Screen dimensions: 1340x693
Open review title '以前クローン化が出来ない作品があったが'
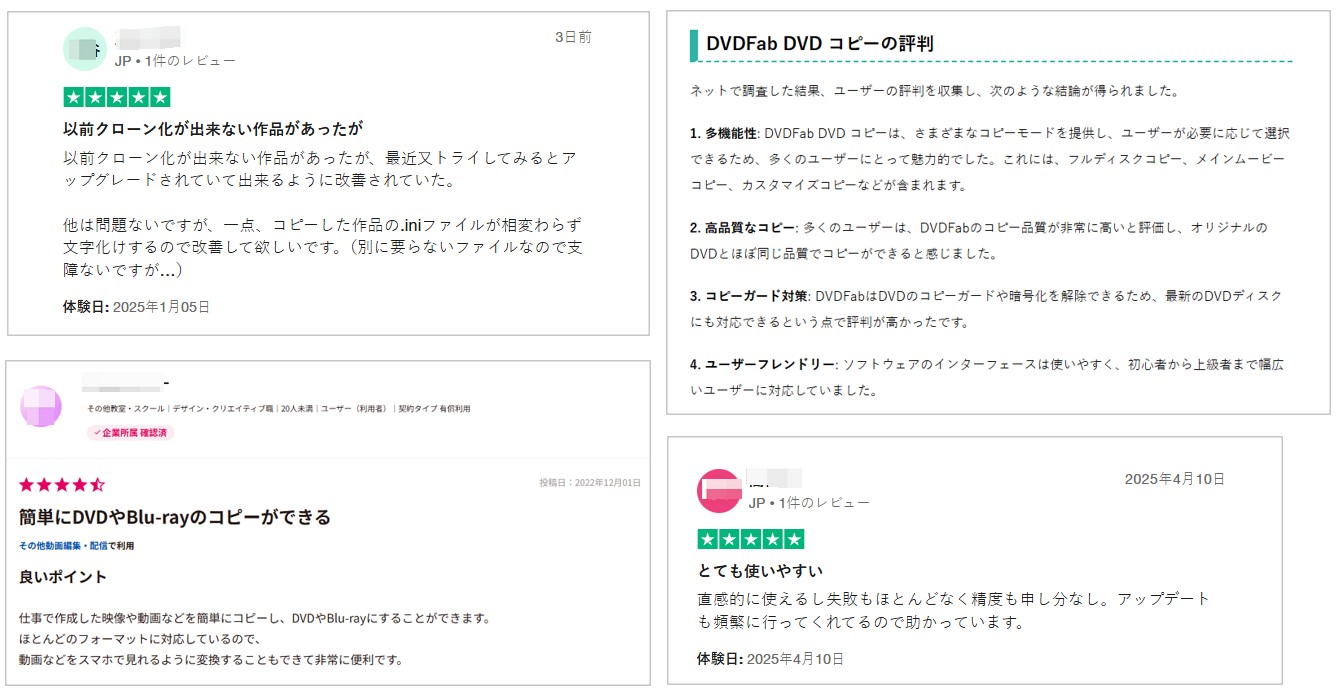[x=212, y=129]
